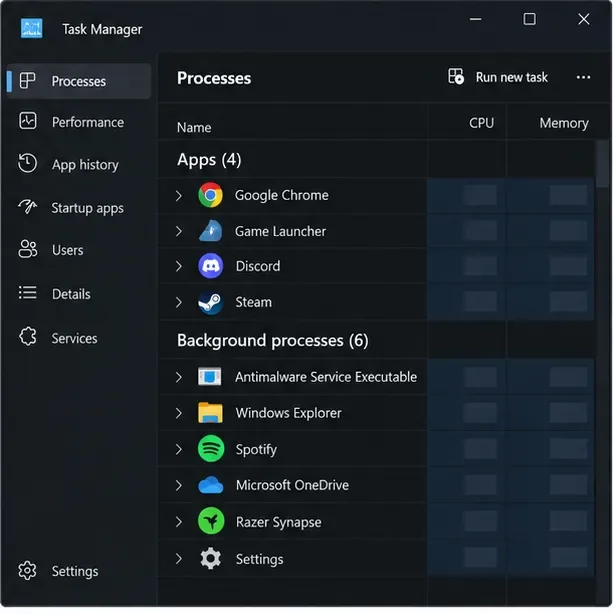This screenshot has height=614, width=613.
Task: Expand the Google Chrome process group
Action: [x=179, y=195]
